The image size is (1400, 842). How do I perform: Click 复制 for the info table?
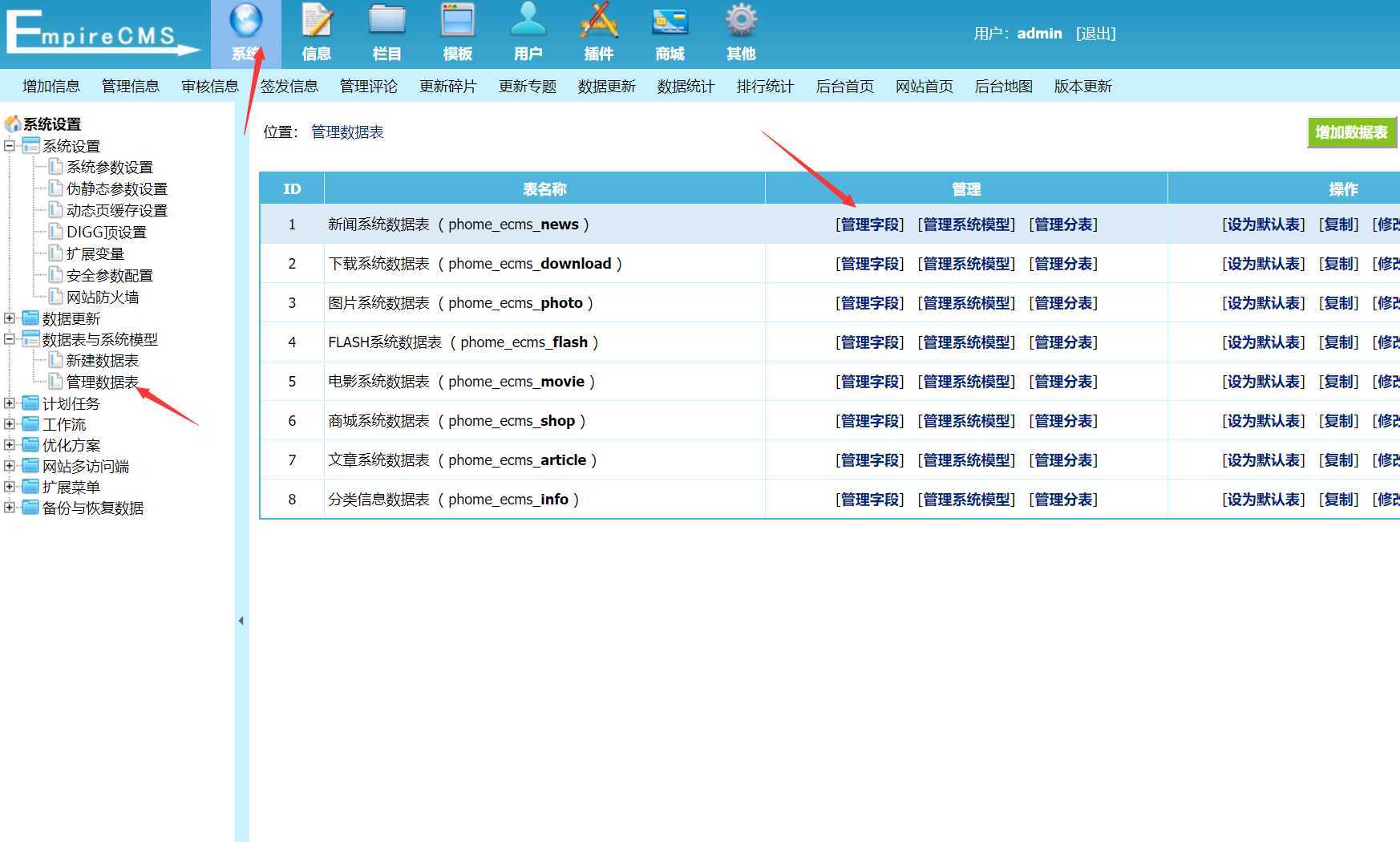[x=1339, y=500]
